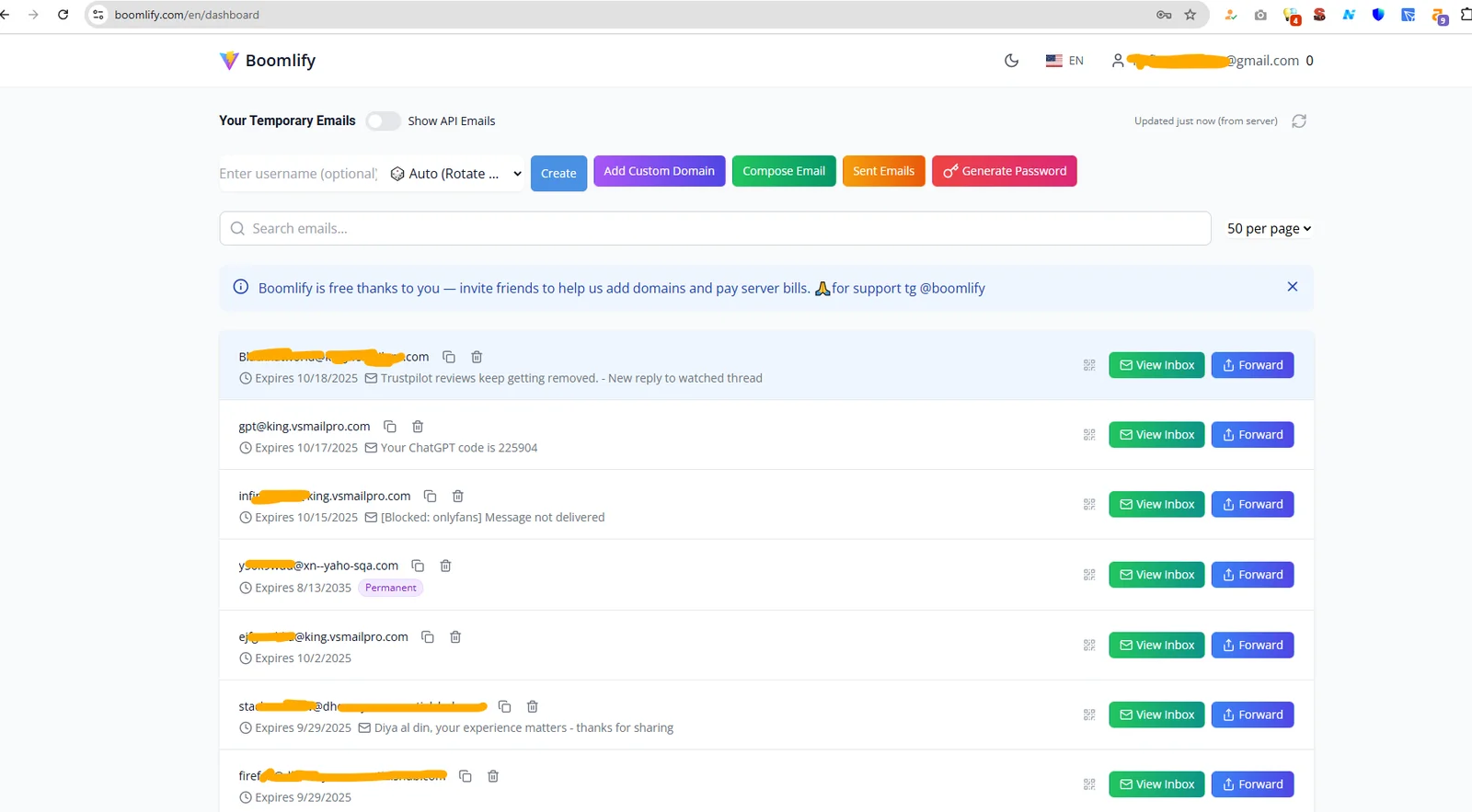Image resolution: width=1472 pixels, height=812 pixels.
Task: Forward gpt@king.vsmailpro.com emails
Action: point(1252,435)
